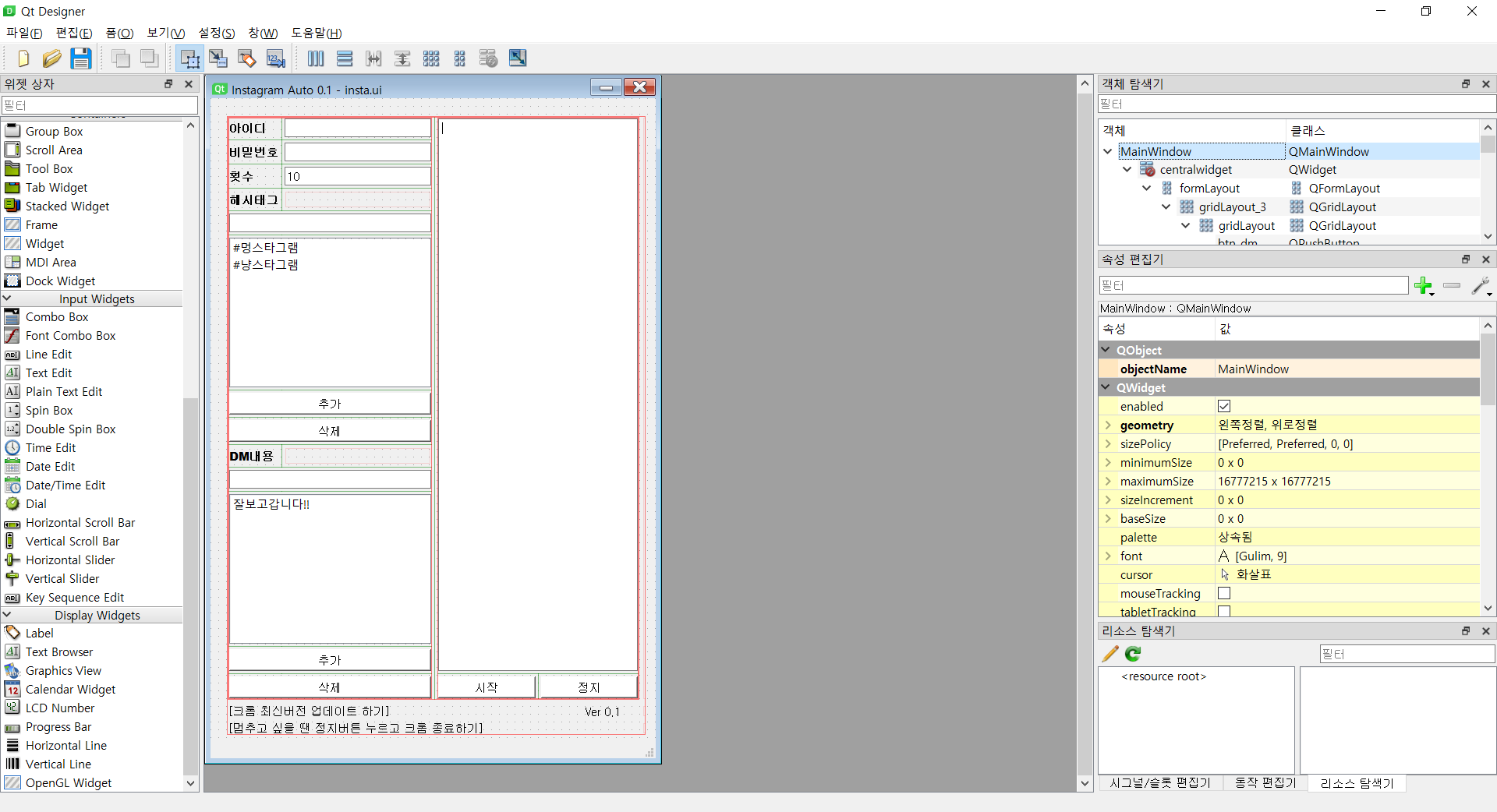Float the object inspector panel
Viewport: 1497px width, 812px height.
coord(1466,84)
